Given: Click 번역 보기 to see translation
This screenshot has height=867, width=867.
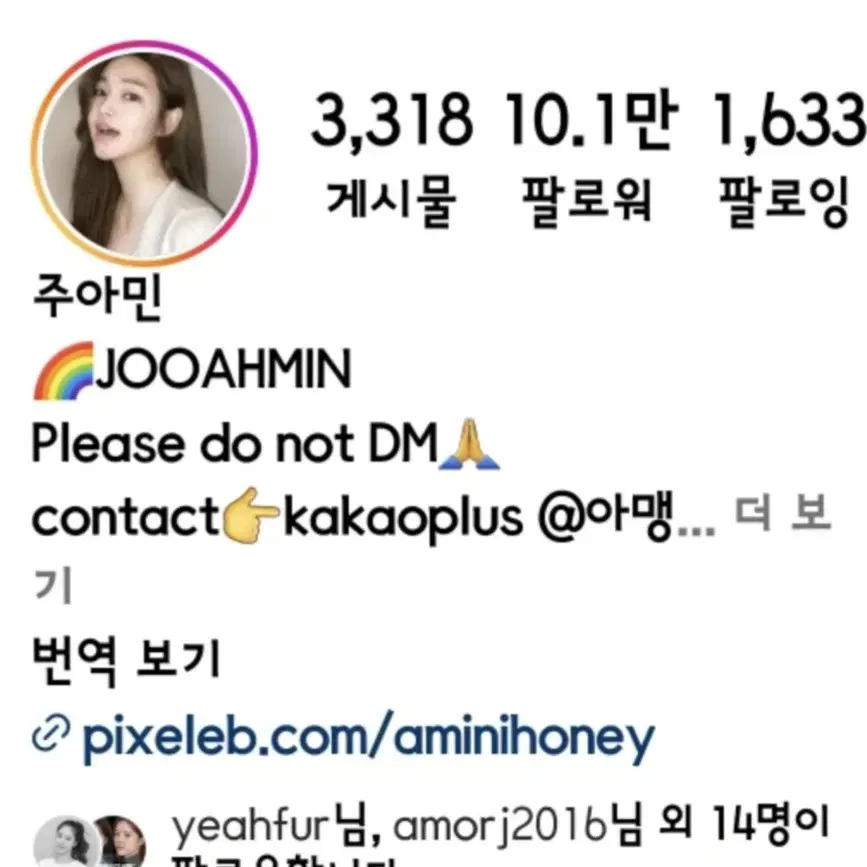Looking at the screenshot, I should [127, 659].
